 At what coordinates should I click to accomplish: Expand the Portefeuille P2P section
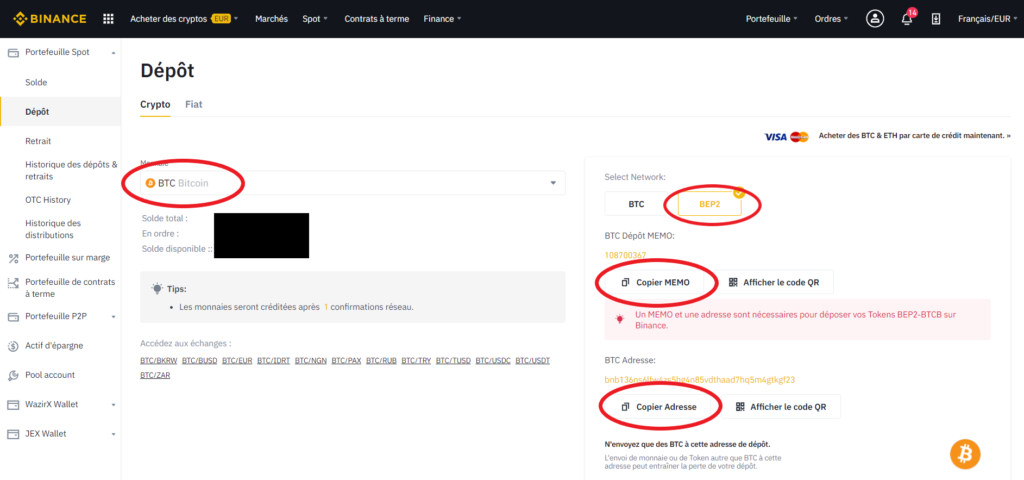[114, 317]
